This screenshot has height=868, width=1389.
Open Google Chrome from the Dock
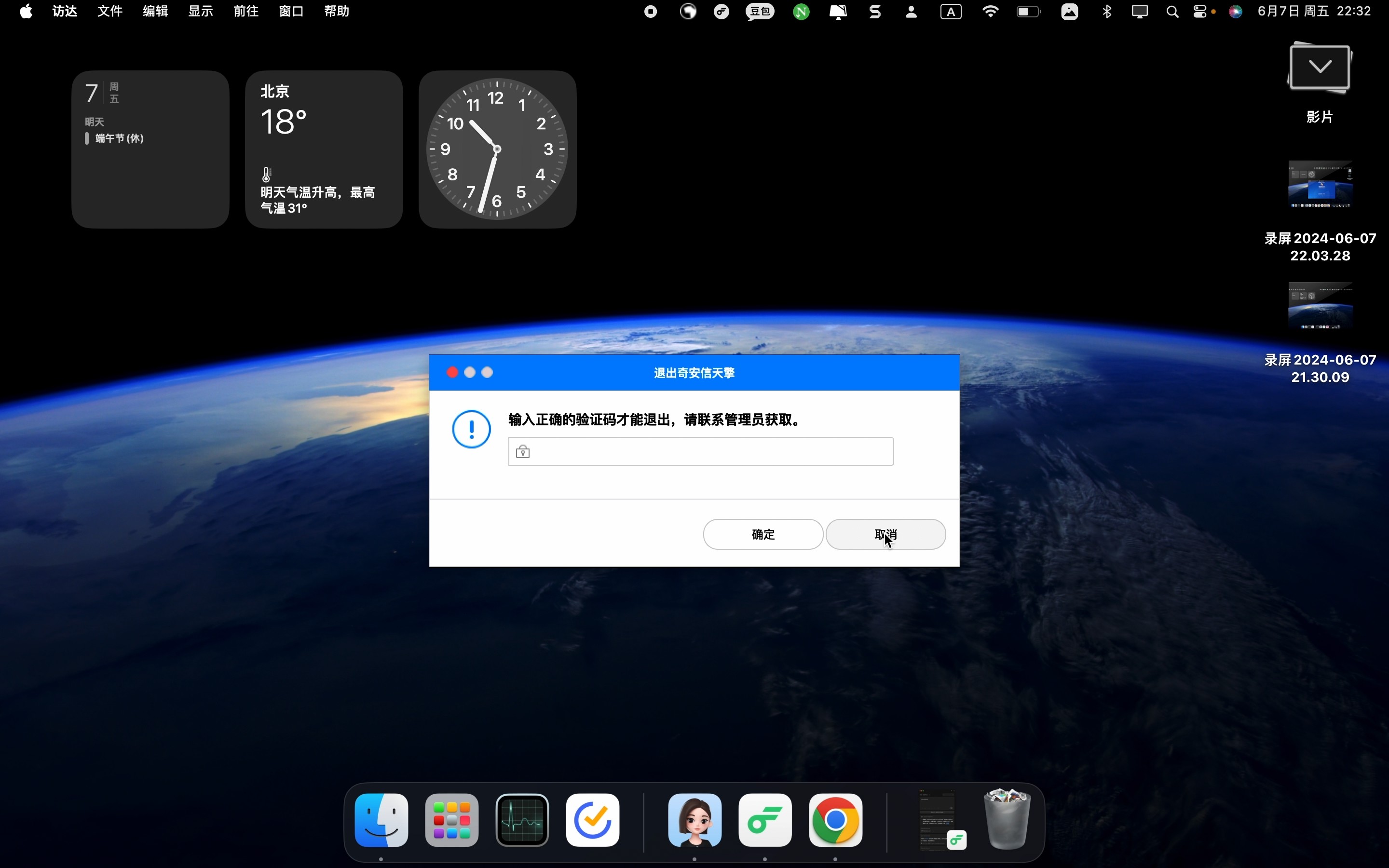click(835, 820)
